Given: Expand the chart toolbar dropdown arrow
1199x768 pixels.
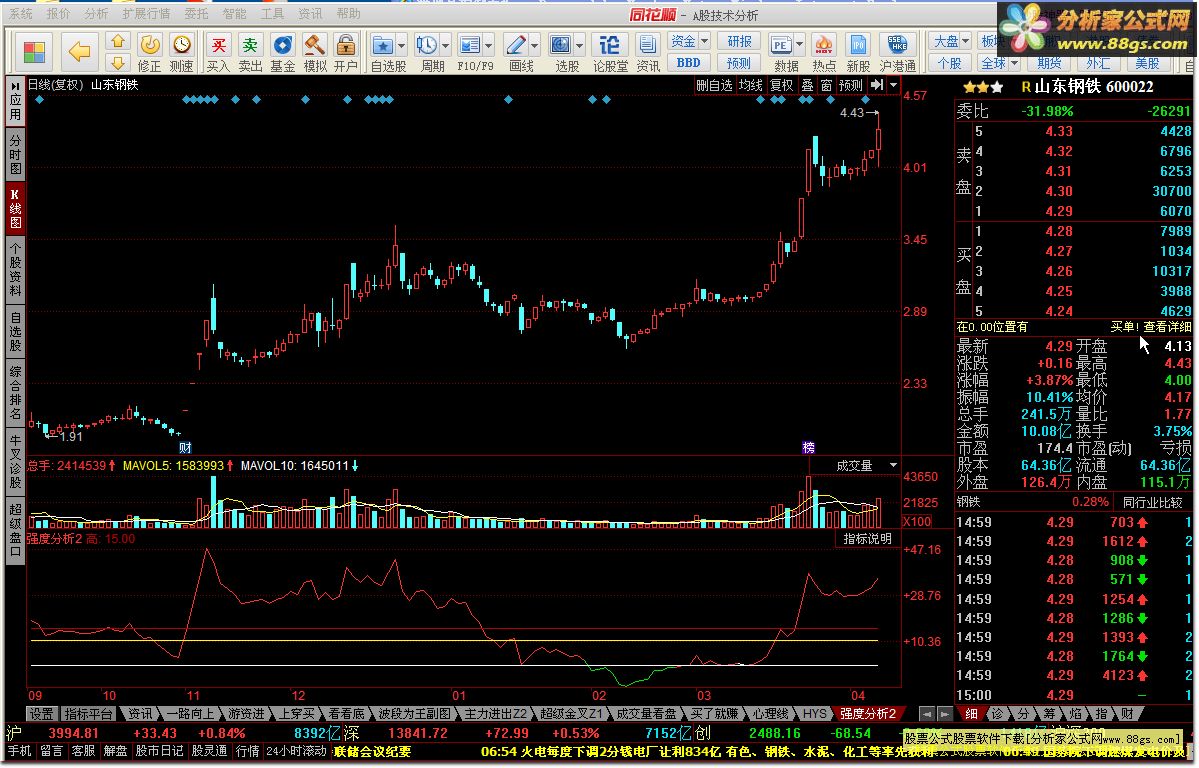Looking at the screenshot, I should pyautogui.click(x=893, y=85).
